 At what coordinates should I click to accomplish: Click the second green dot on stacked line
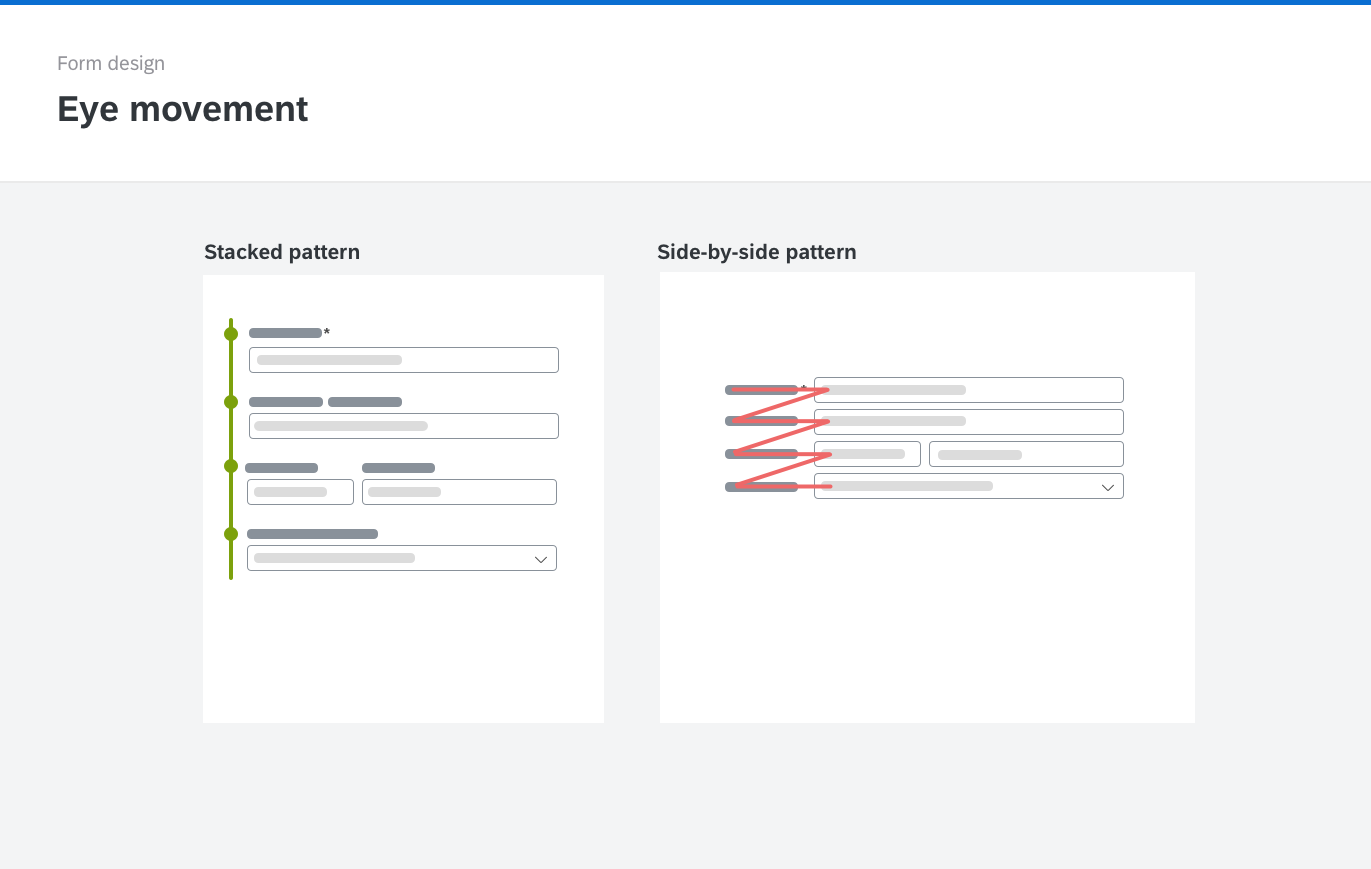tap(231, 402)
